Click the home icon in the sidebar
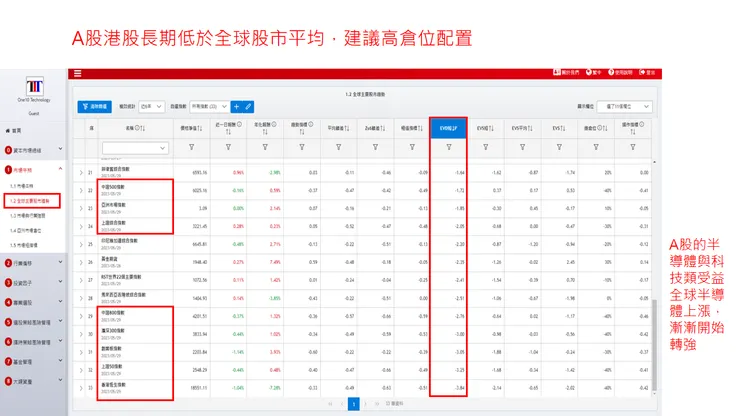Screen dimensions: 740x416 coord(8,131)
